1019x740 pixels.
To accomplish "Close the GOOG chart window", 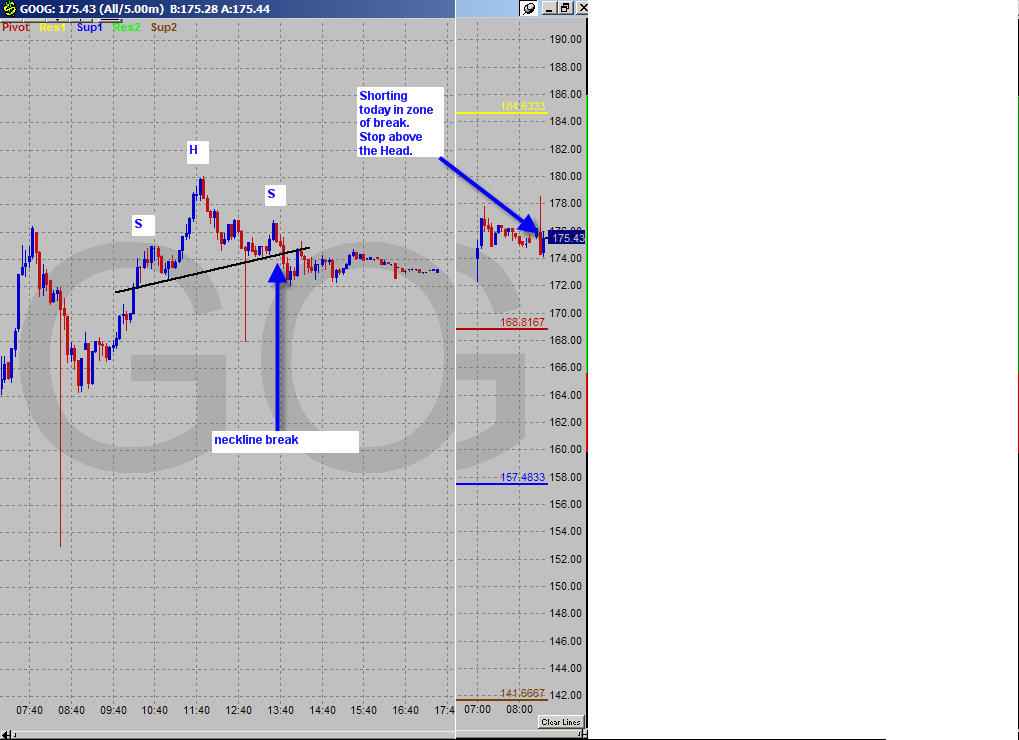I will [x=582, y=8].
